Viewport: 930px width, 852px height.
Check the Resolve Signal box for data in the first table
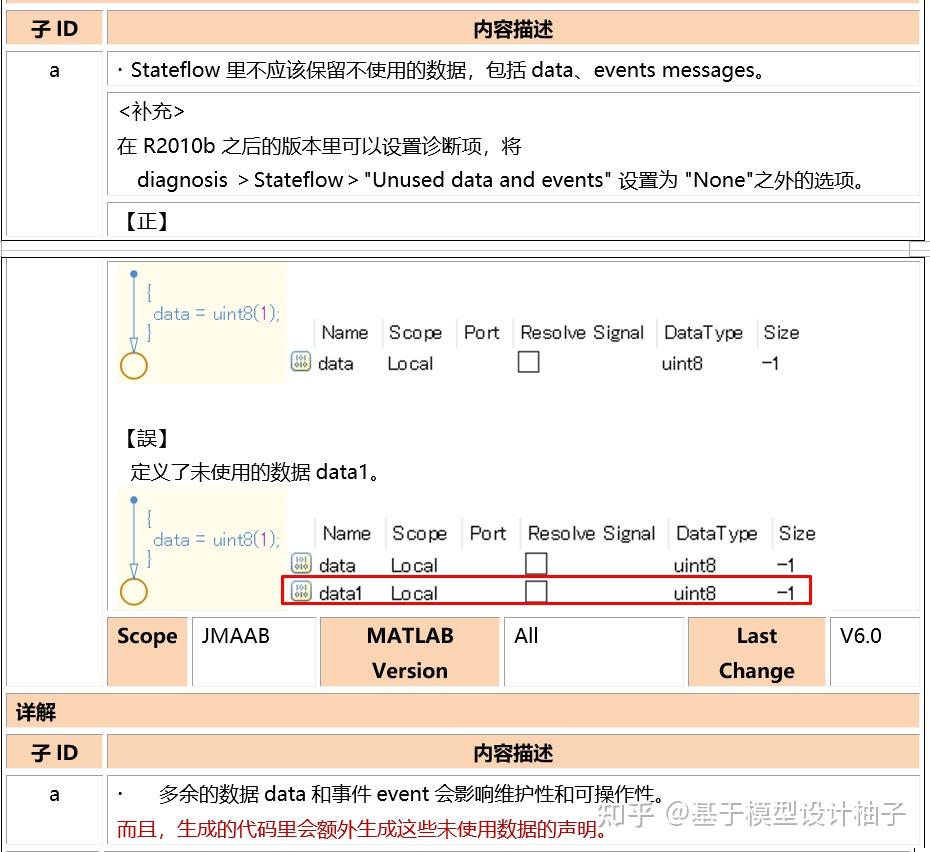point(528,363)
